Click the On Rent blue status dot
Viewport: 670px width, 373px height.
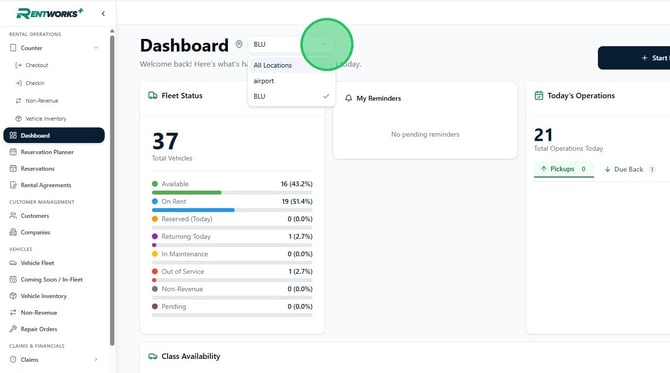(155, 201)
